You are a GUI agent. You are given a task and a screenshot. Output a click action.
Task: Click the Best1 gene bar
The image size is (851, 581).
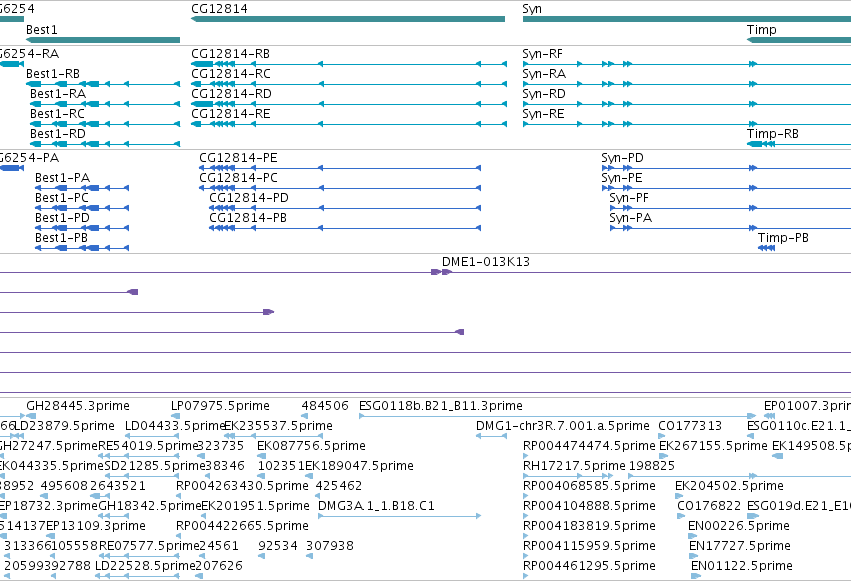point(103,40)
